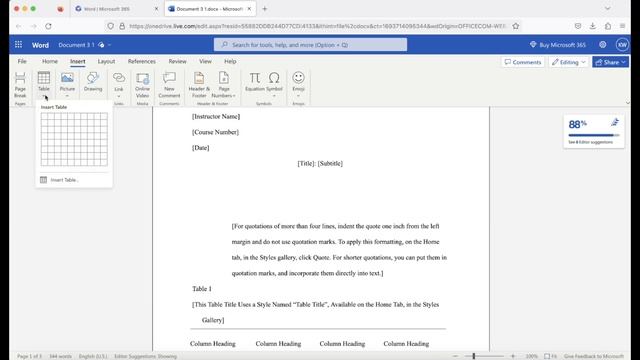
Task: Click Buy Microsoft 365
Action: tap(558, 45)
